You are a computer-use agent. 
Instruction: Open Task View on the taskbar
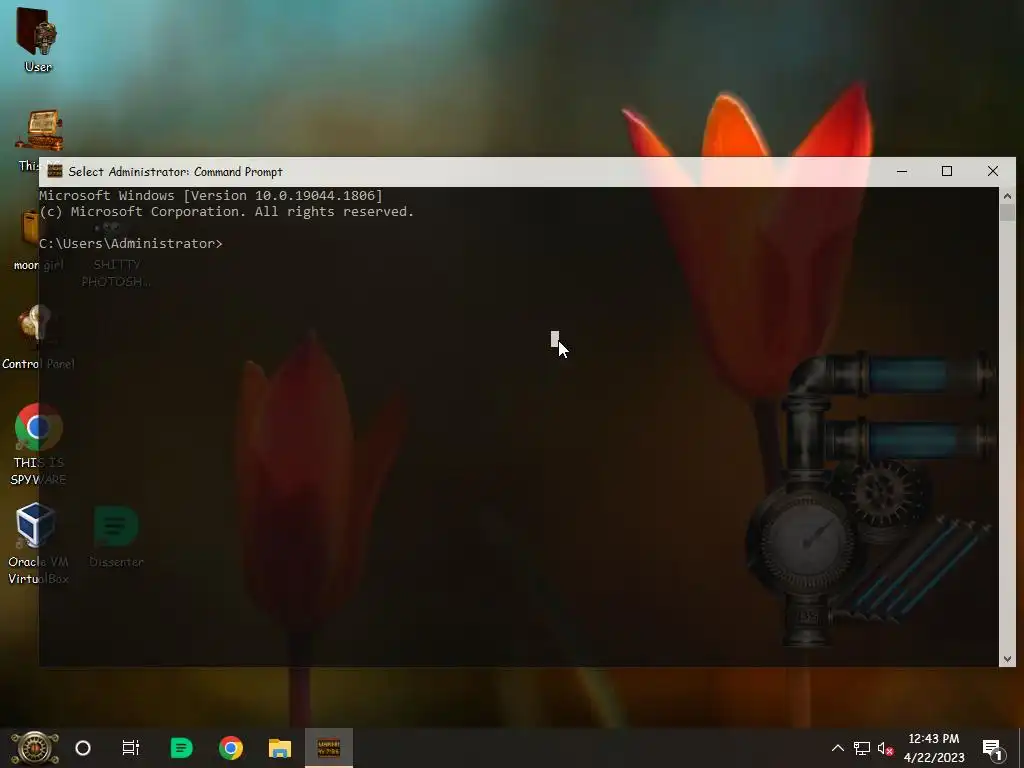pyautogui.click(x=131, y=748)
